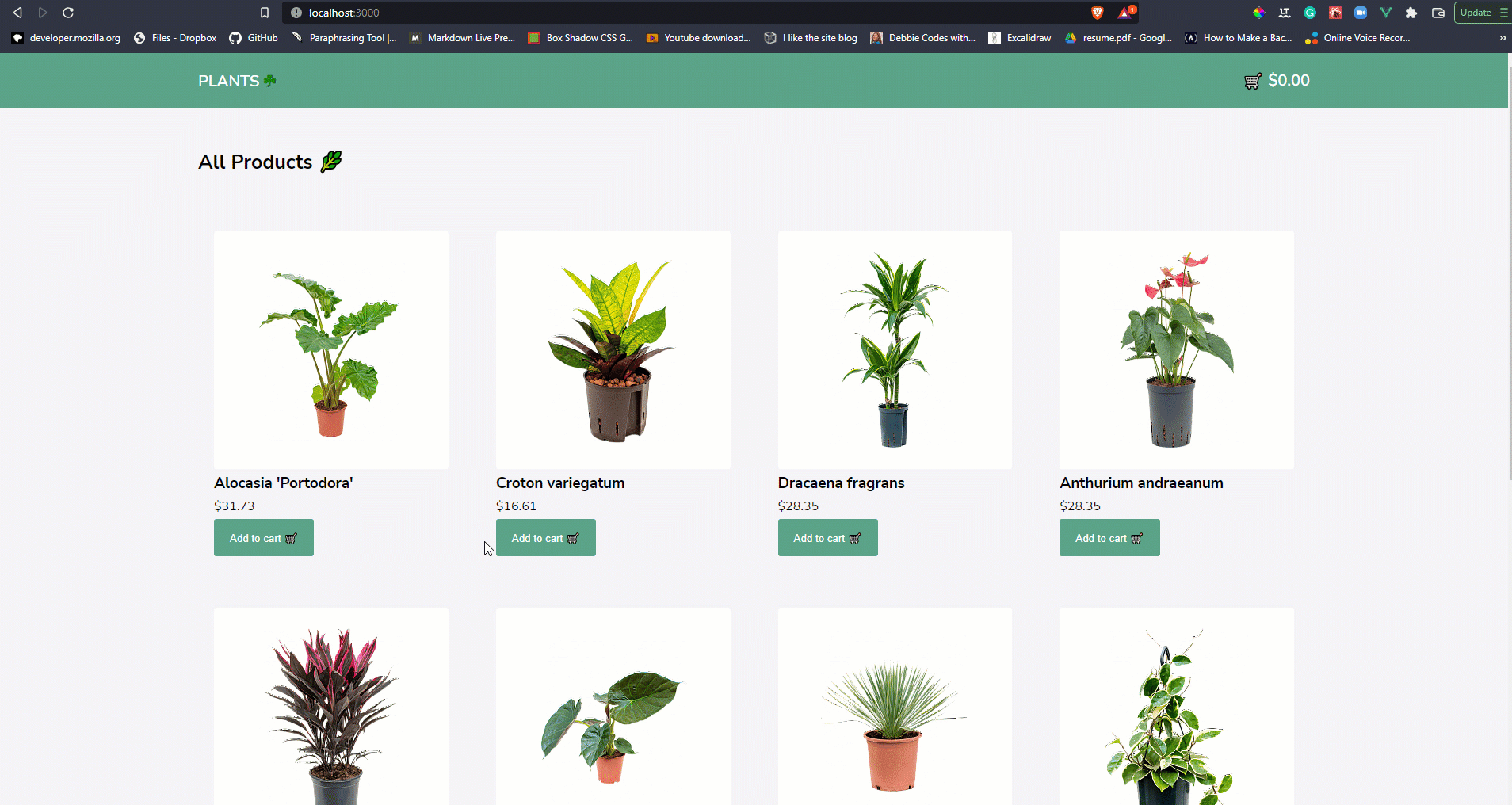Click the Brave Rewards triangle icon
The height and width of the screenshot is (805, 1512).
[1126, 12]
